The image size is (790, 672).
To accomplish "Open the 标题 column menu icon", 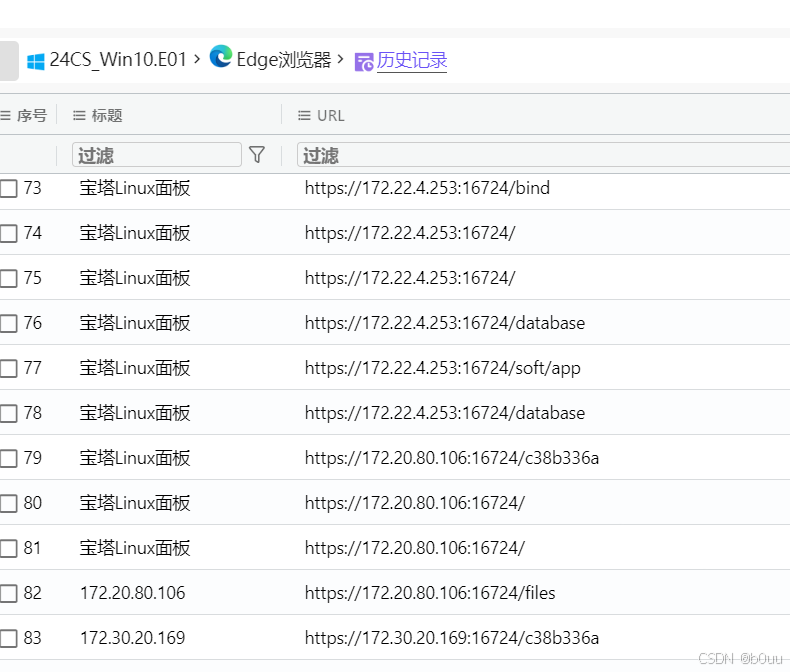I will [79, 116].
